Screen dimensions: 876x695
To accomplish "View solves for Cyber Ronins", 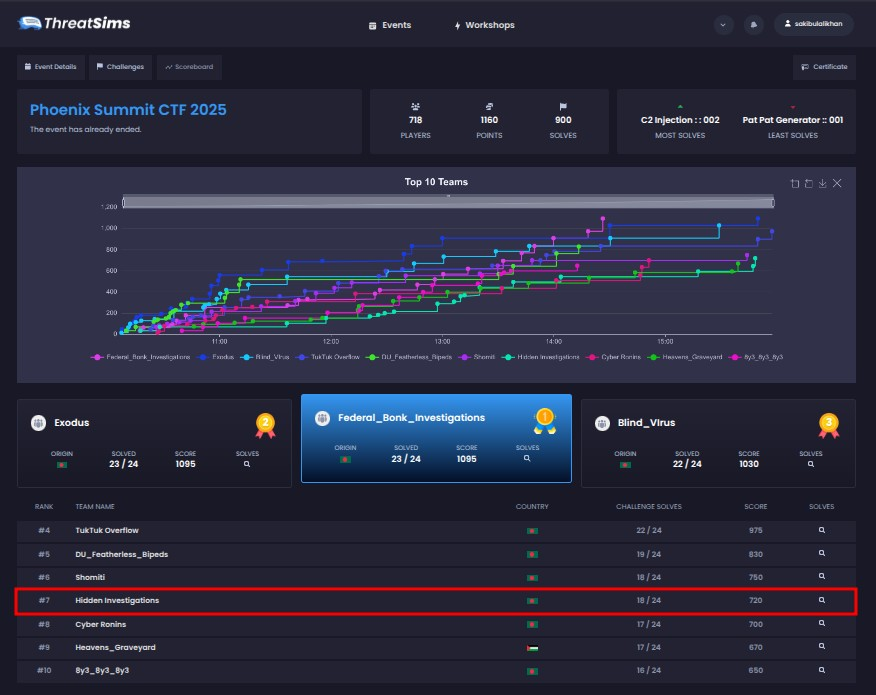I will pyautogui.click(x=822, y=623).
